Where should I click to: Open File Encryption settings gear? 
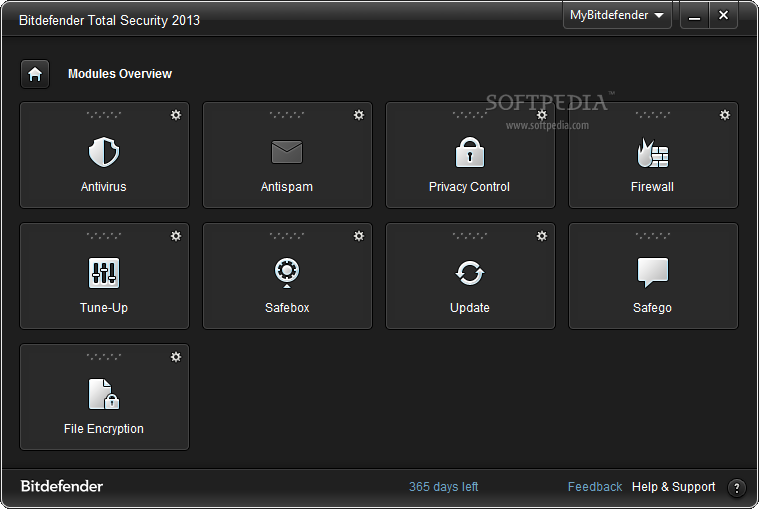(176, 357)
